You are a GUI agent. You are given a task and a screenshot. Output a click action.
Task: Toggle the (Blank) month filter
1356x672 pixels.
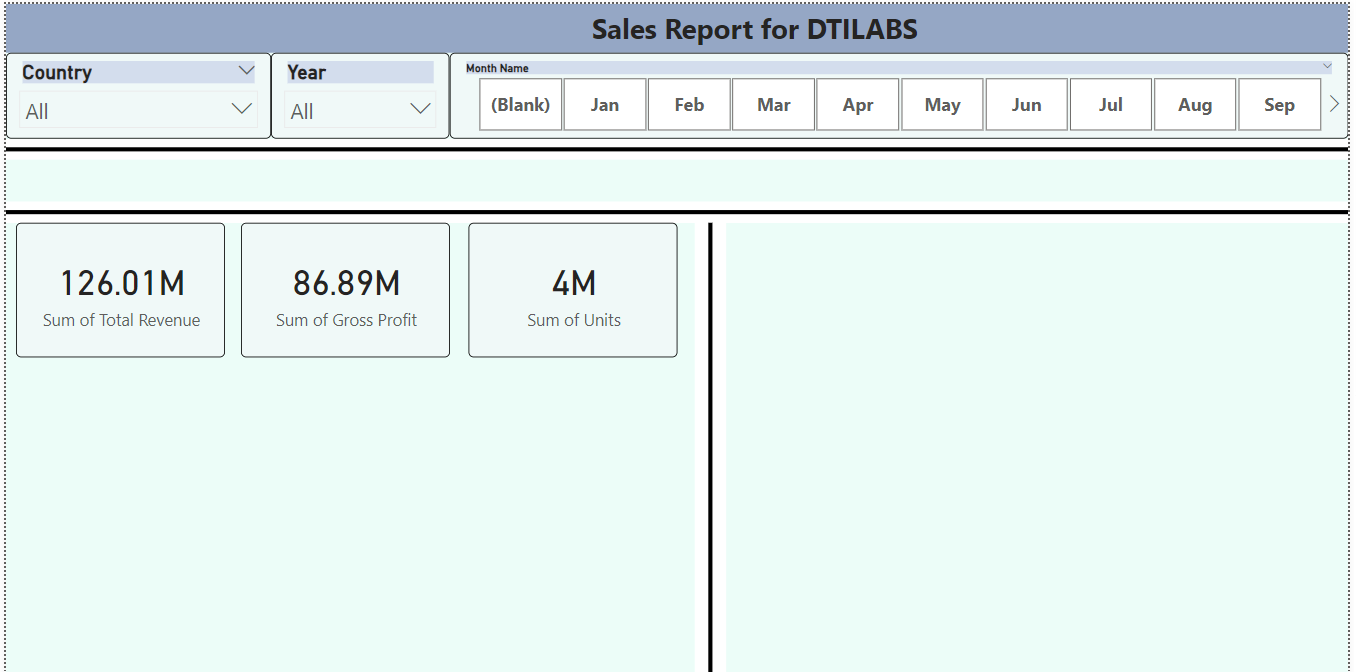click(520, 103)
